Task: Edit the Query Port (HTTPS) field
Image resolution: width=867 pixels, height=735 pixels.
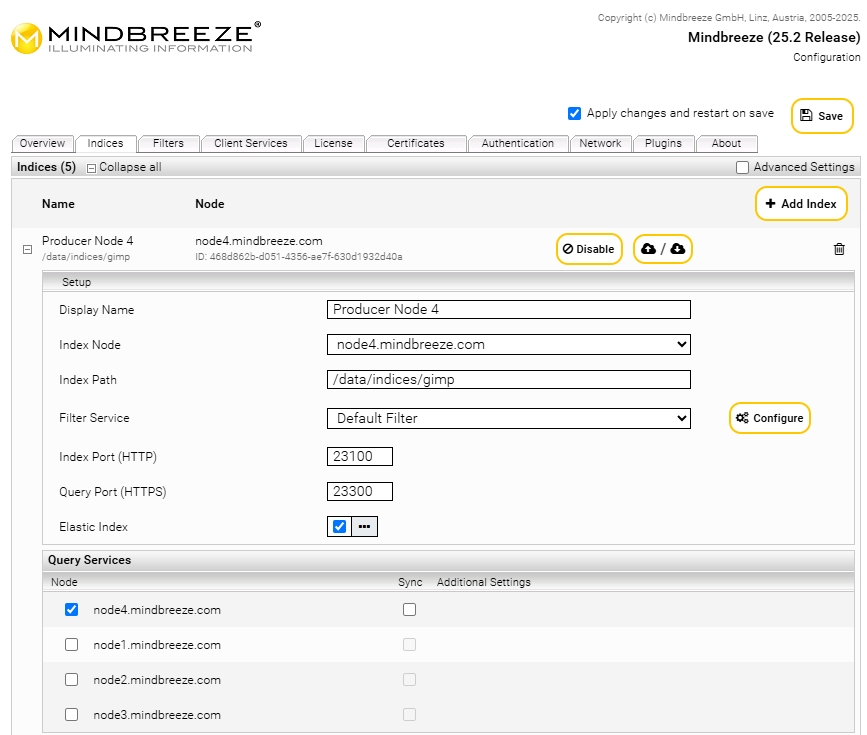Action: (360, 491)
